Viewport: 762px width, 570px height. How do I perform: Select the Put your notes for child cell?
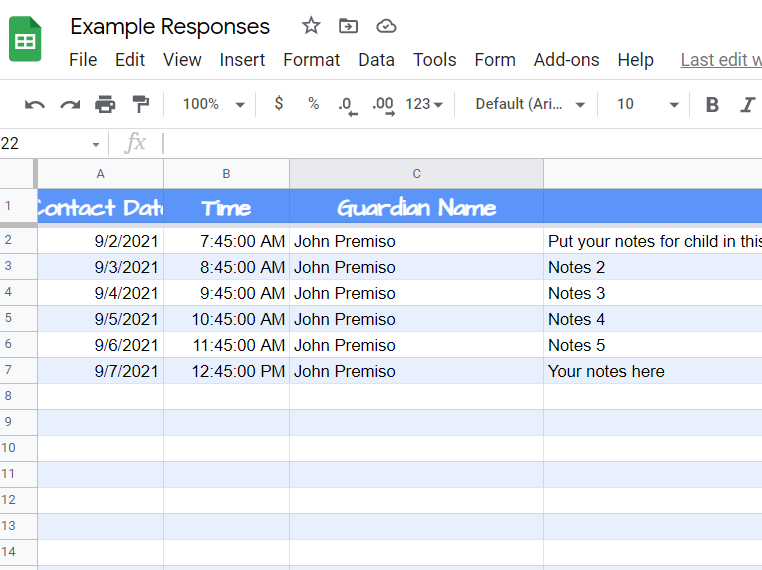(653, 241)
